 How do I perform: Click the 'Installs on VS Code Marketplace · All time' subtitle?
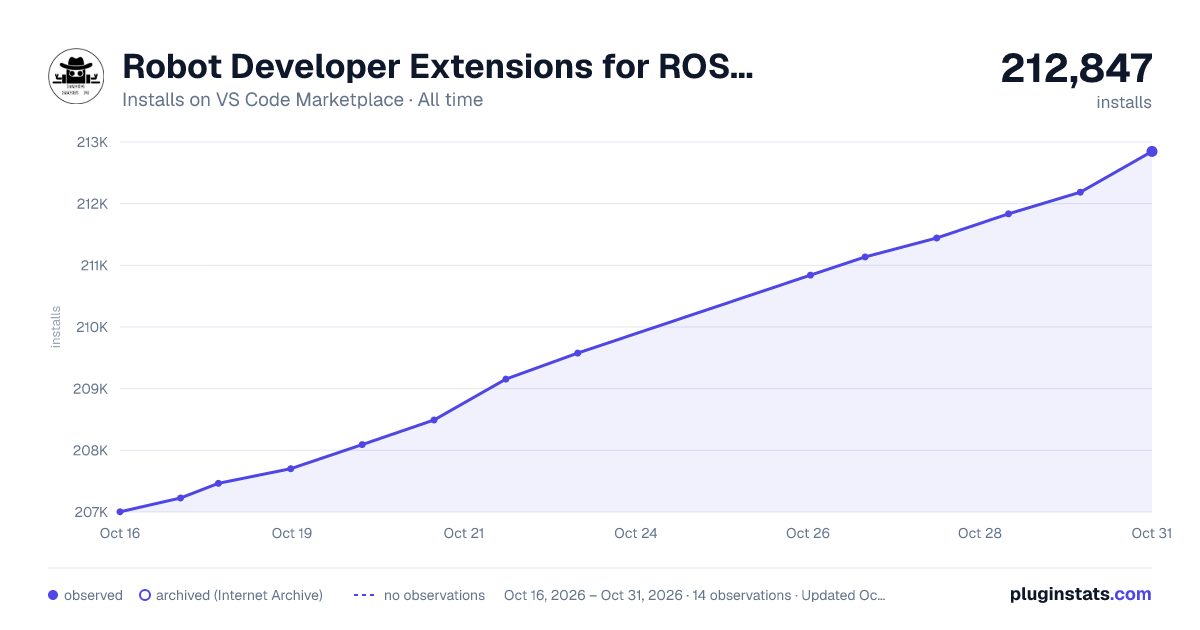(302, 100)
